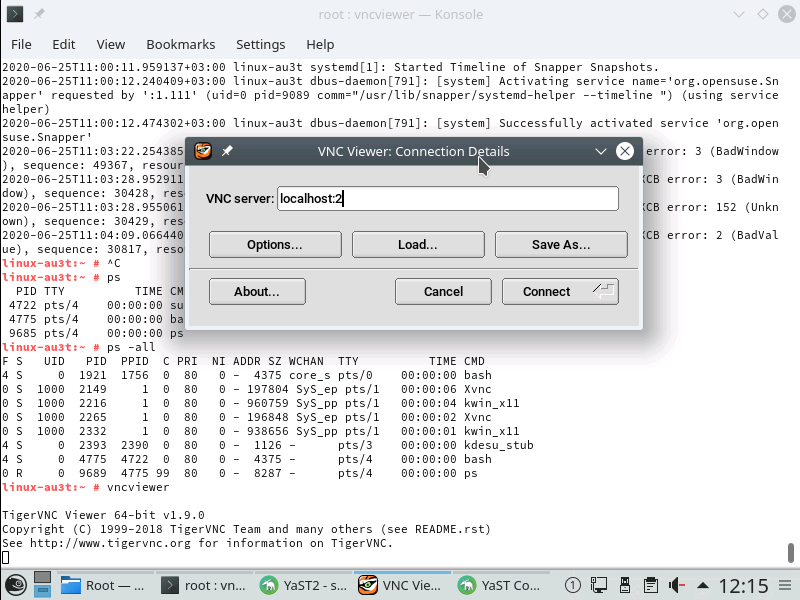
Task: Click the 'vncviewer' command text in terminal
Action: [x=138, y=487]
